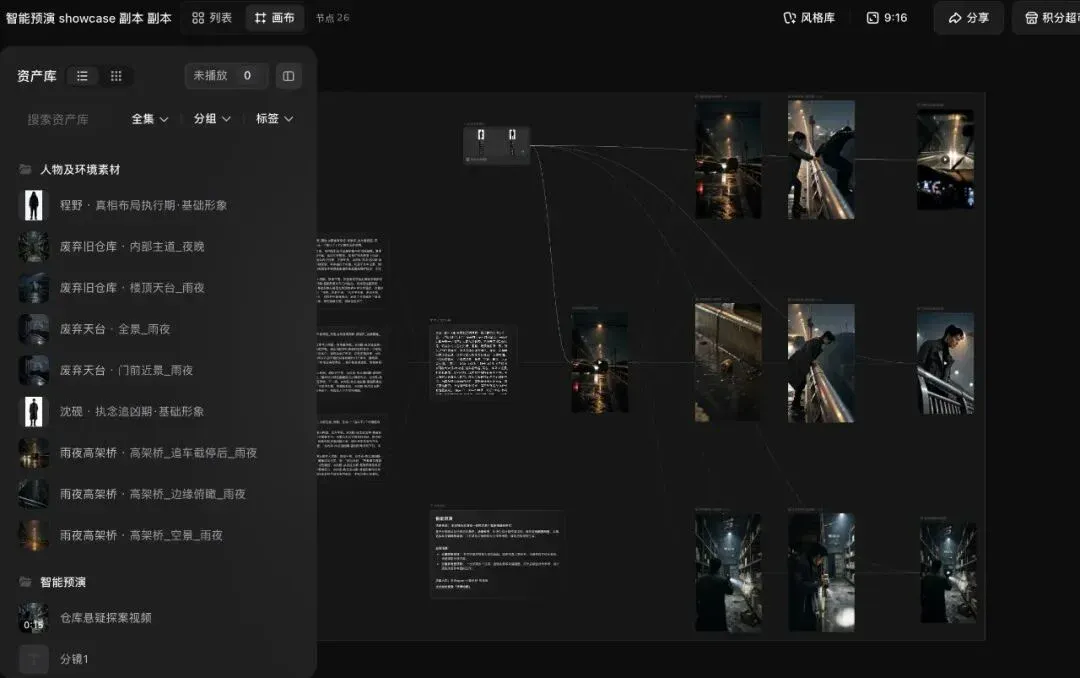Collapse the asset library side panel icon
The height and width of the screenshot is (678, 1080).
tap(289, 76)
